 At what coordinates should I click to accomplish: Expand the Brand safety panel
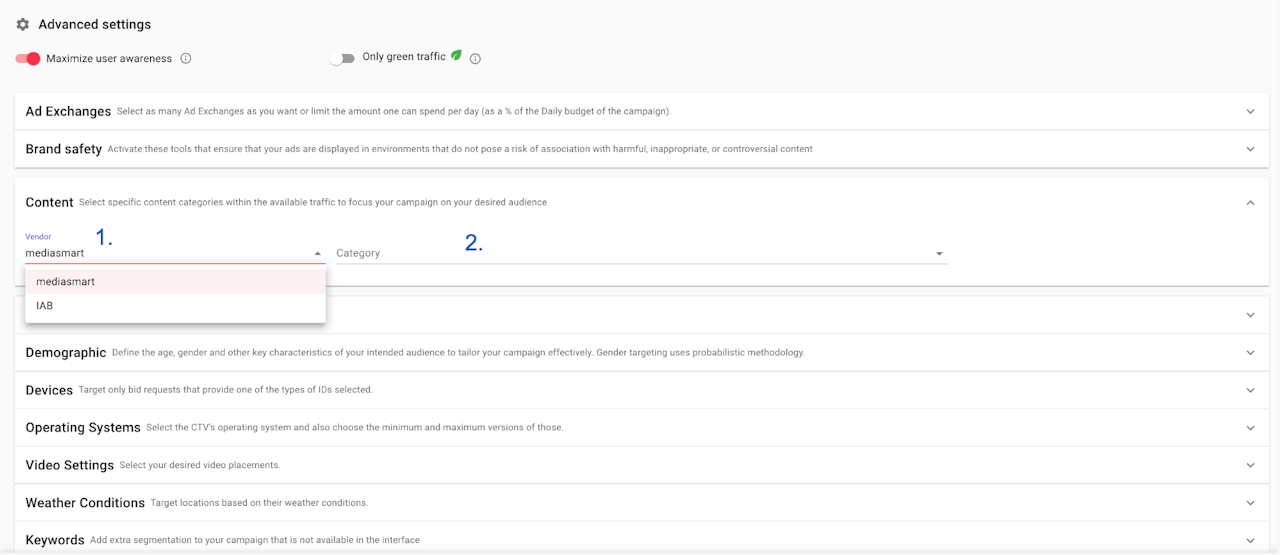click(x=1250, y=149)
